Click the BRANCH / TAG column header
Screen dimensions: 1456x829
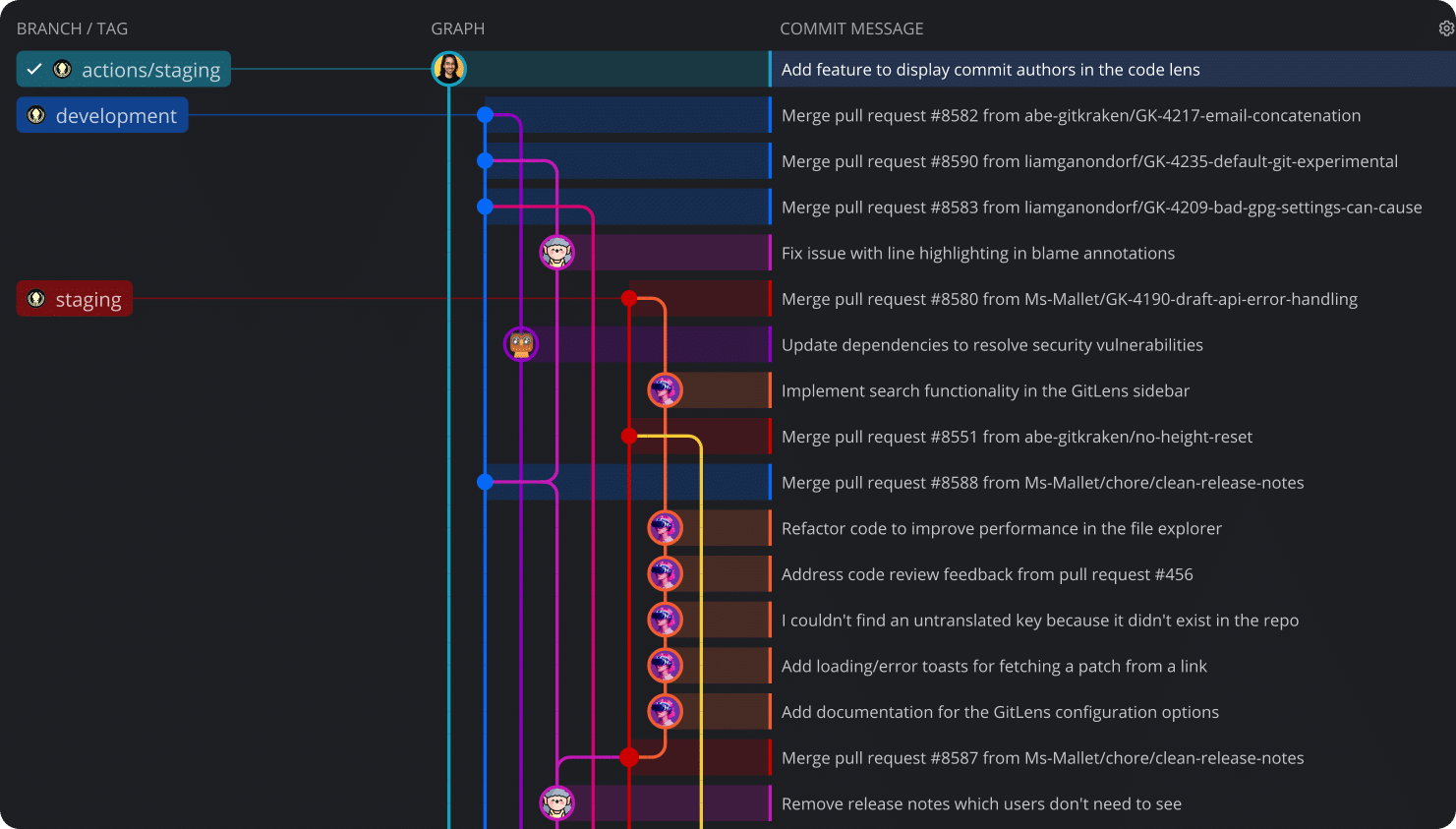click(72, 29)
